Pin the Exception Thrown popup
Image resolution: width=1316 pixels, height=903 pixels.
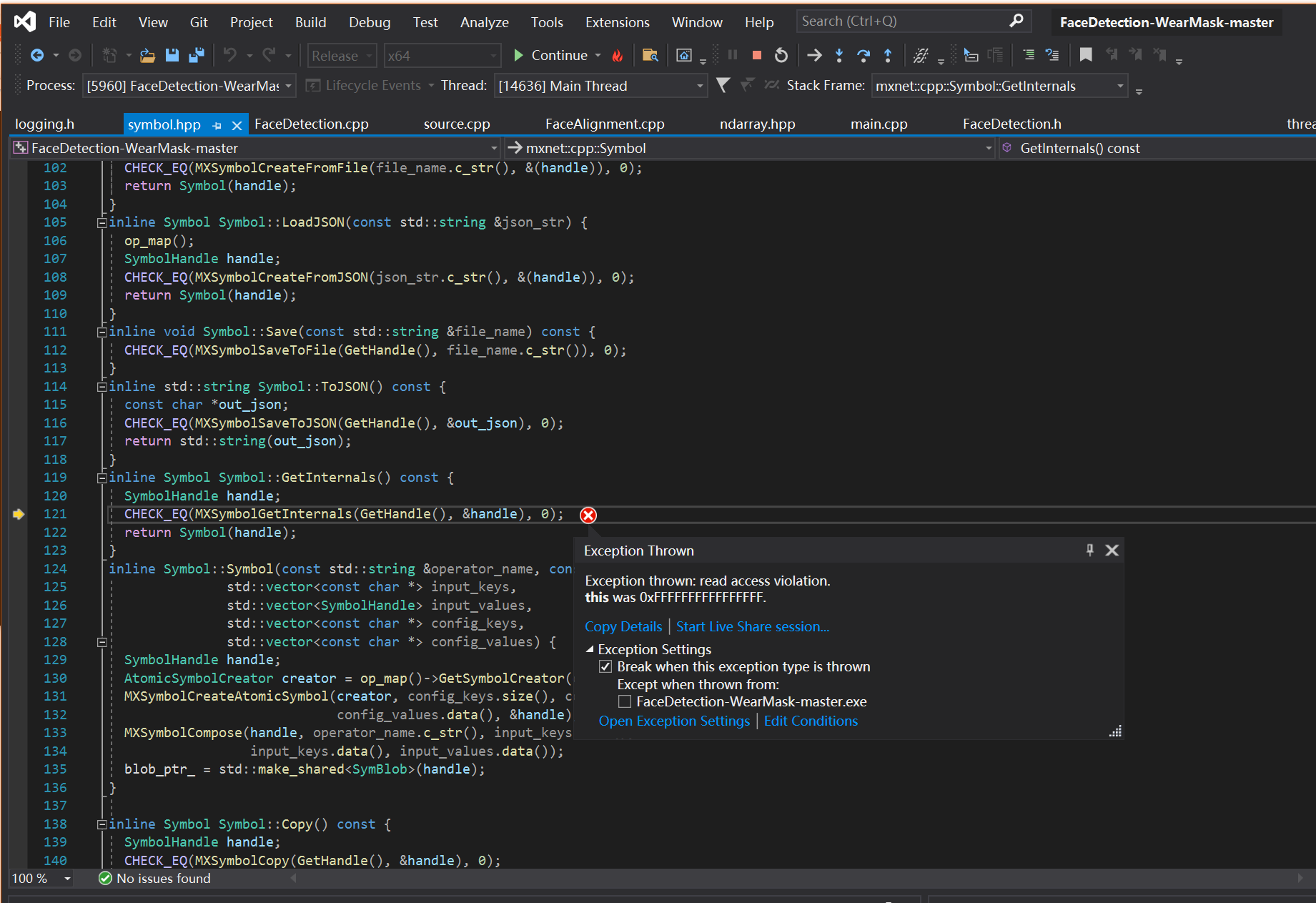coord(1089,550)
